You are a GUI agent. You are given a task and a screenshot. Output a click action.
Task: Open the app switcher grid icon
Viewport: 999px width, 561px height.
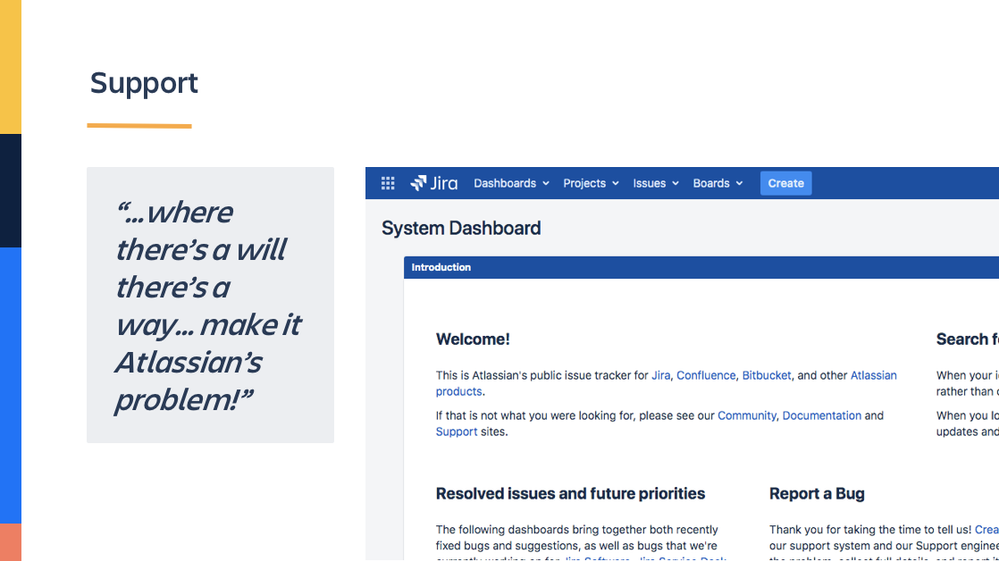coord(387,183)
